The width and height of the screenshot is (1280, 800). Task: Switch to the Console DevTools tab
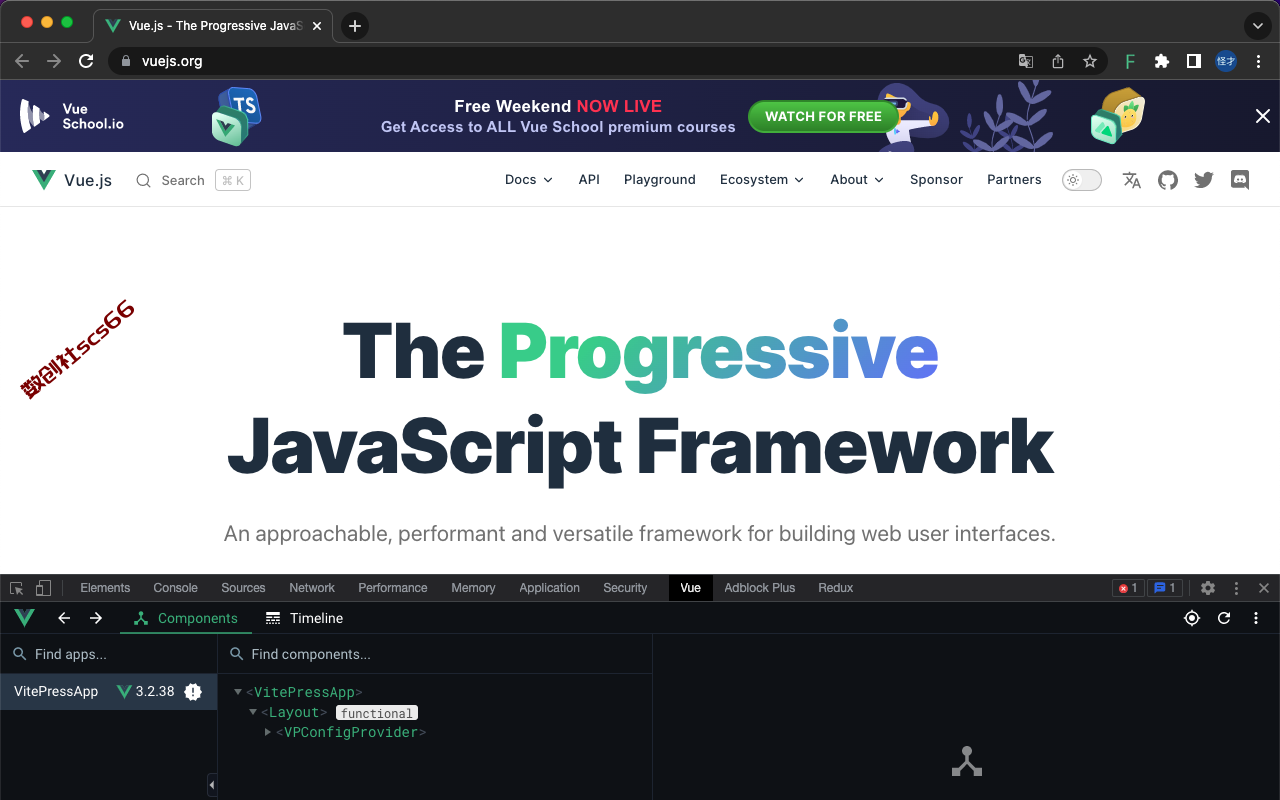click(175, 588)
